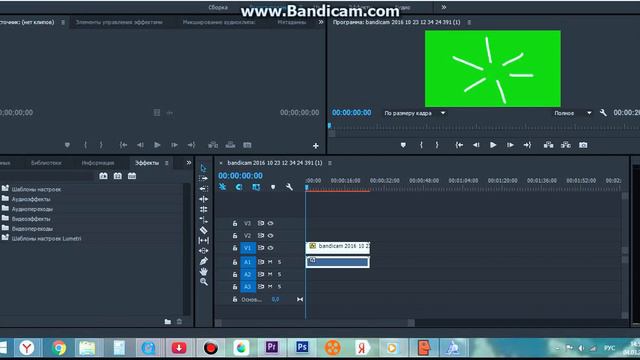Click Mark In bracket in Program monitor
Image resolution: width=640 pixels, height=360 pixels.
[421, 145]
